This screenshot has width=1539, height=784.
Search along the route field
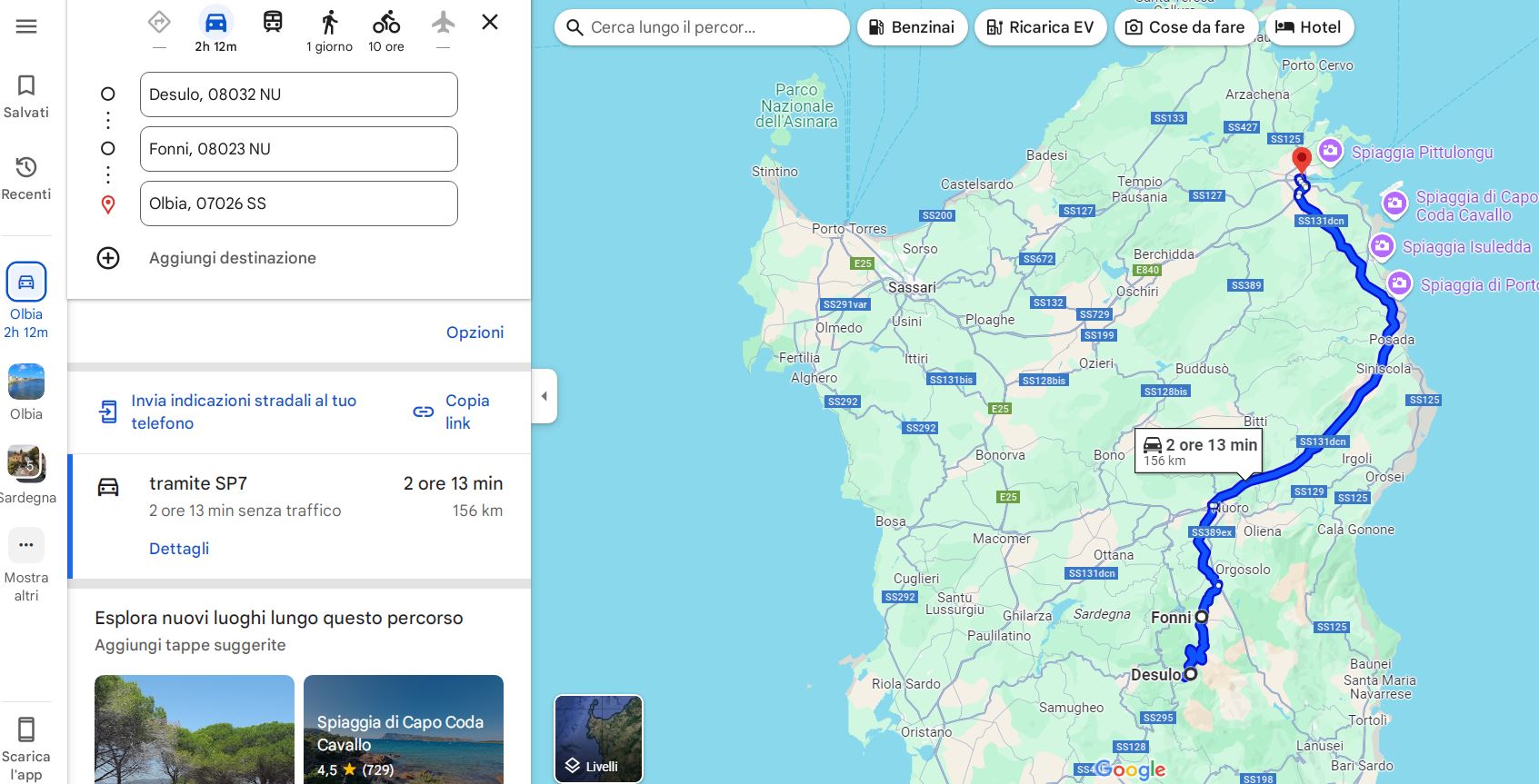tap(702, 27)
